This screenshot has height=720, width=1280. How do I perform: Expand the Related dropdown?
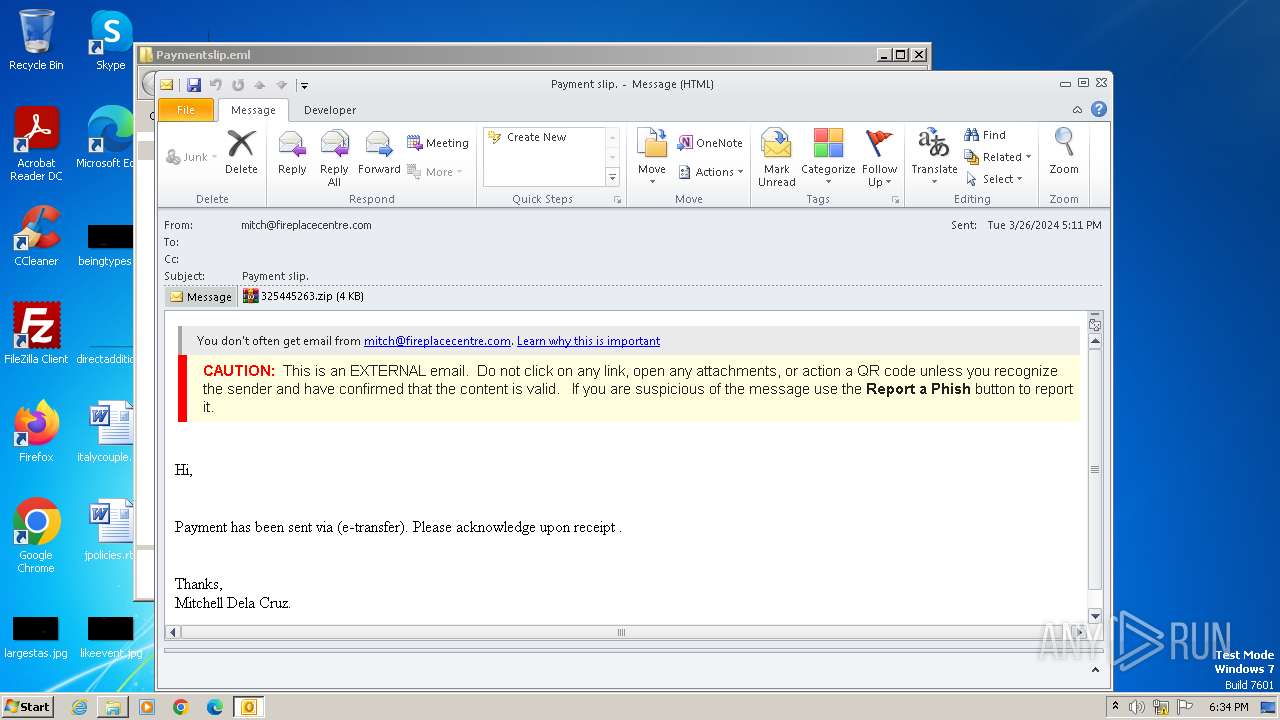[998, 157]
